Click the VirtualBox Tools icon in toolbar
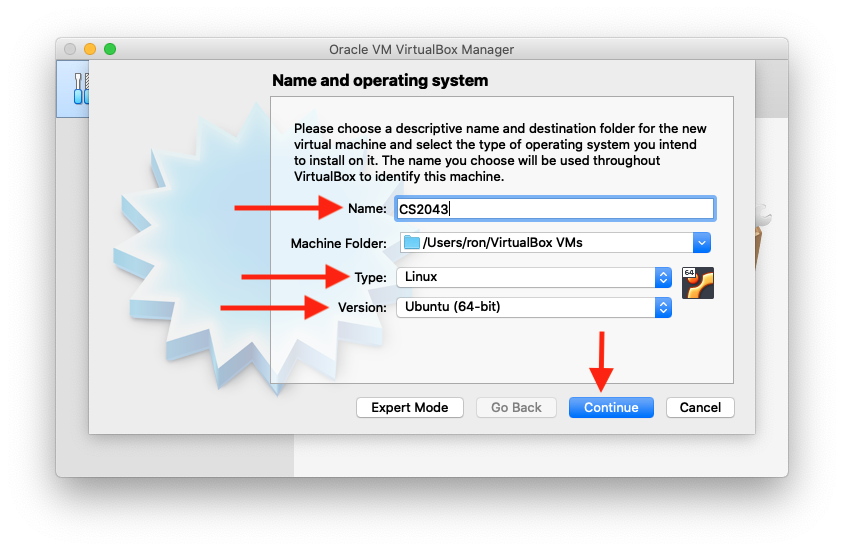Image resolution: width=844 pixels, height=551 pixels. coord(76,89)
